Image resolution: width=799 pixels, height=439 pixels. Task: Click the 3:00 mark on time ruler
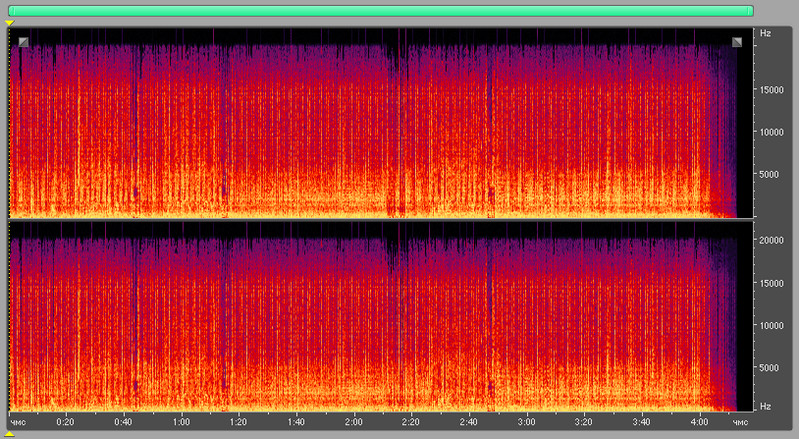click(x=529, y=421)
